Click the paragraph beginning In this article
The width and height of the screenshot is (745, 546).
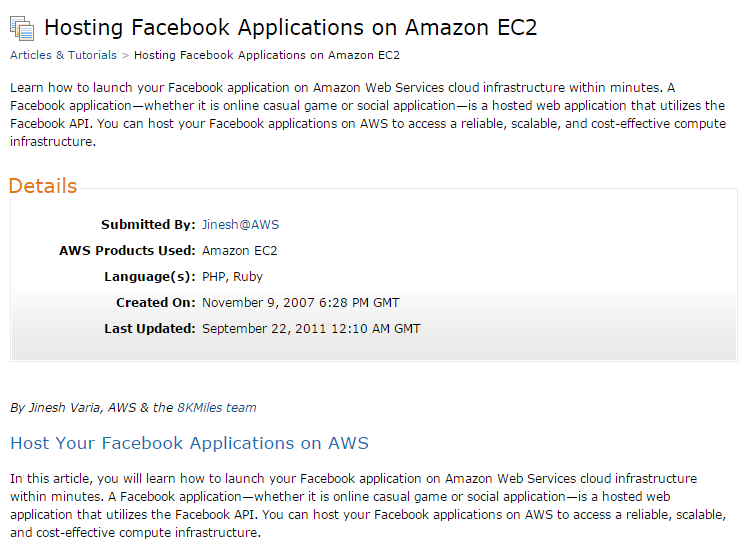point(368,506)
